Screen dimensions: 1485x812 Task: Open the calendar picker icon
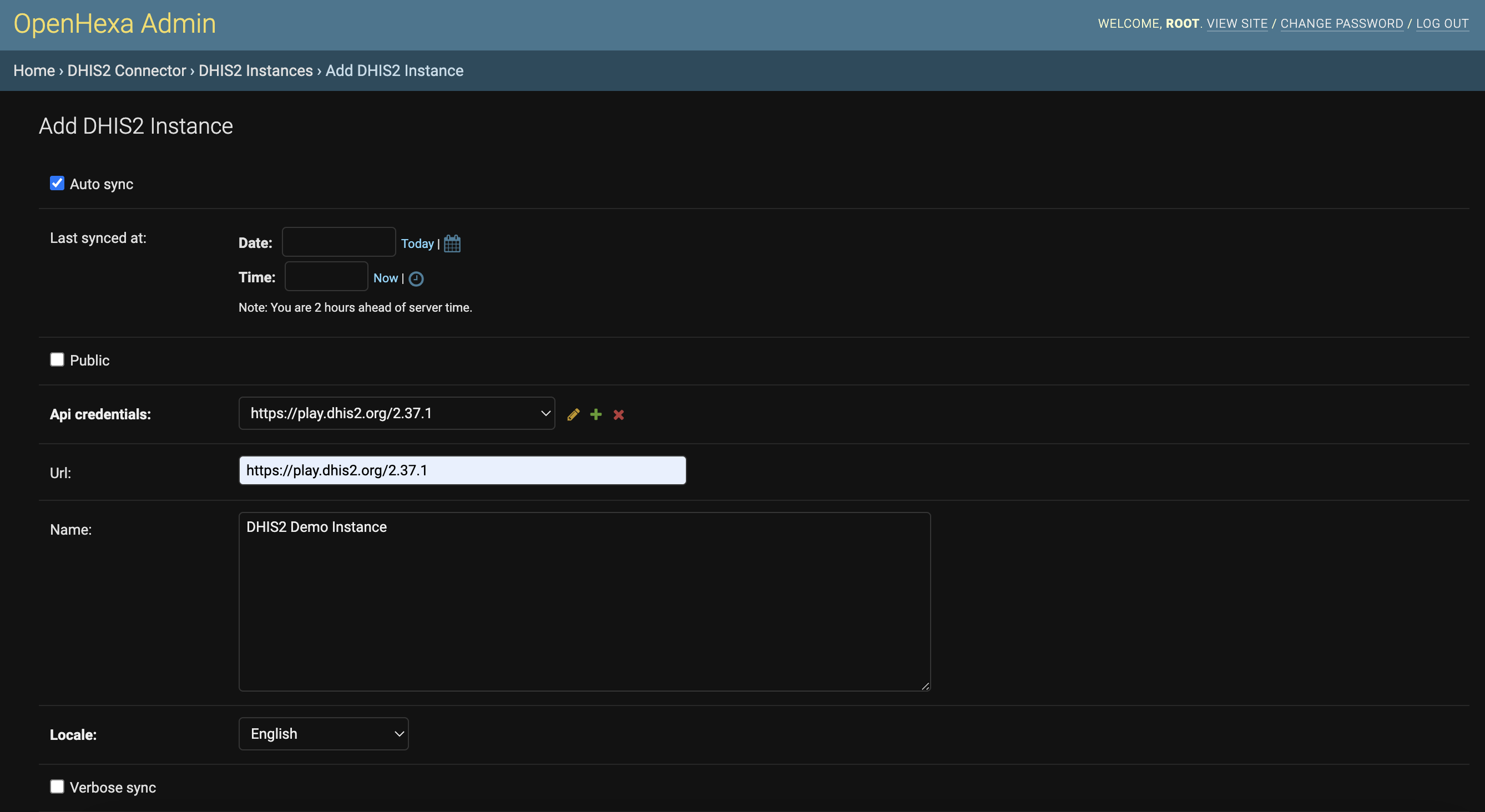(452, 243)
